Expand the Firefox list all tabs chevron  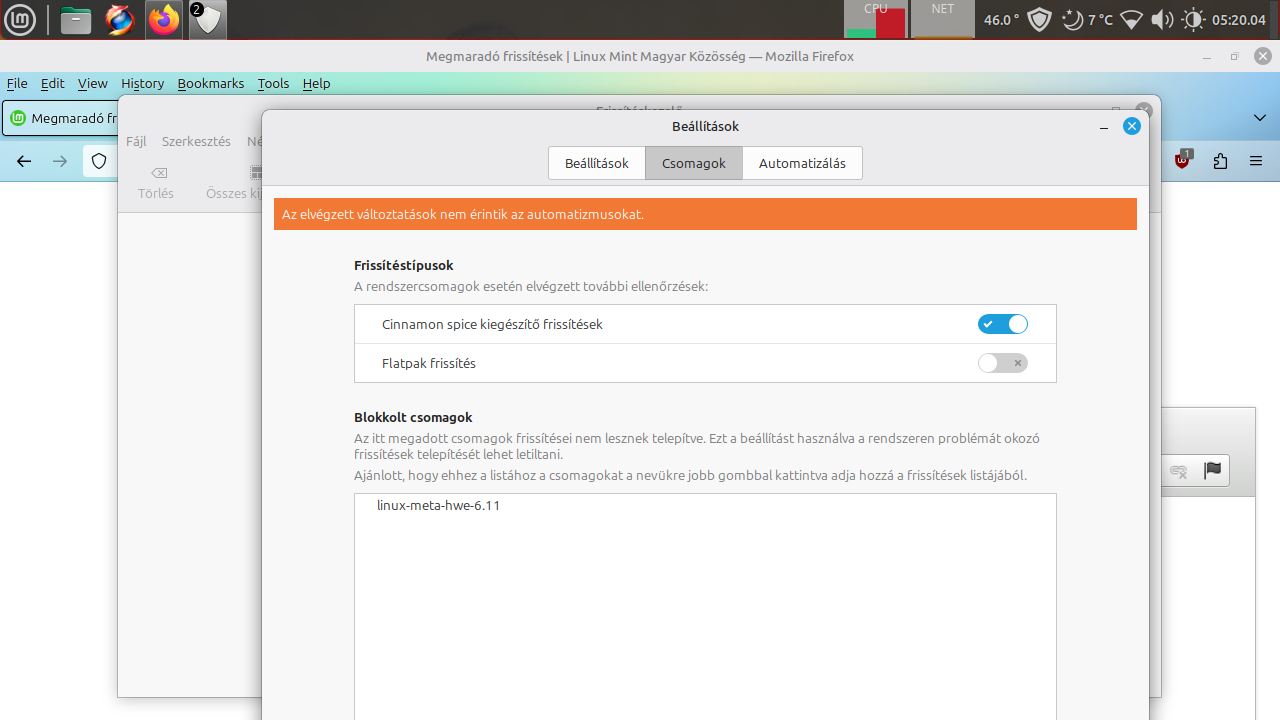point(1259,118)
